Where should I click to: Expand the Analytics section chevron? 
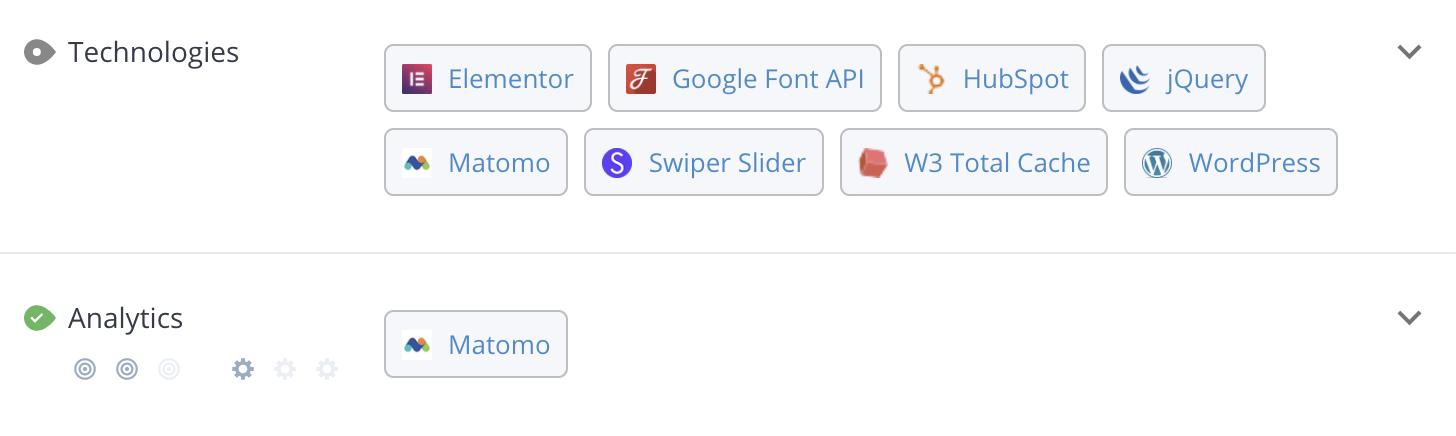coord(1409,318)
